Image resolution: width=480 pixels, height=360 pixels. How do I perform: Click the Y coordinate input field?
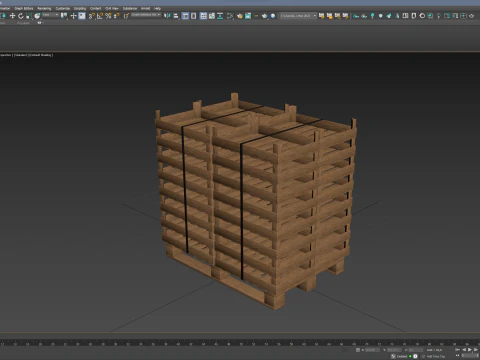point(394,350)
